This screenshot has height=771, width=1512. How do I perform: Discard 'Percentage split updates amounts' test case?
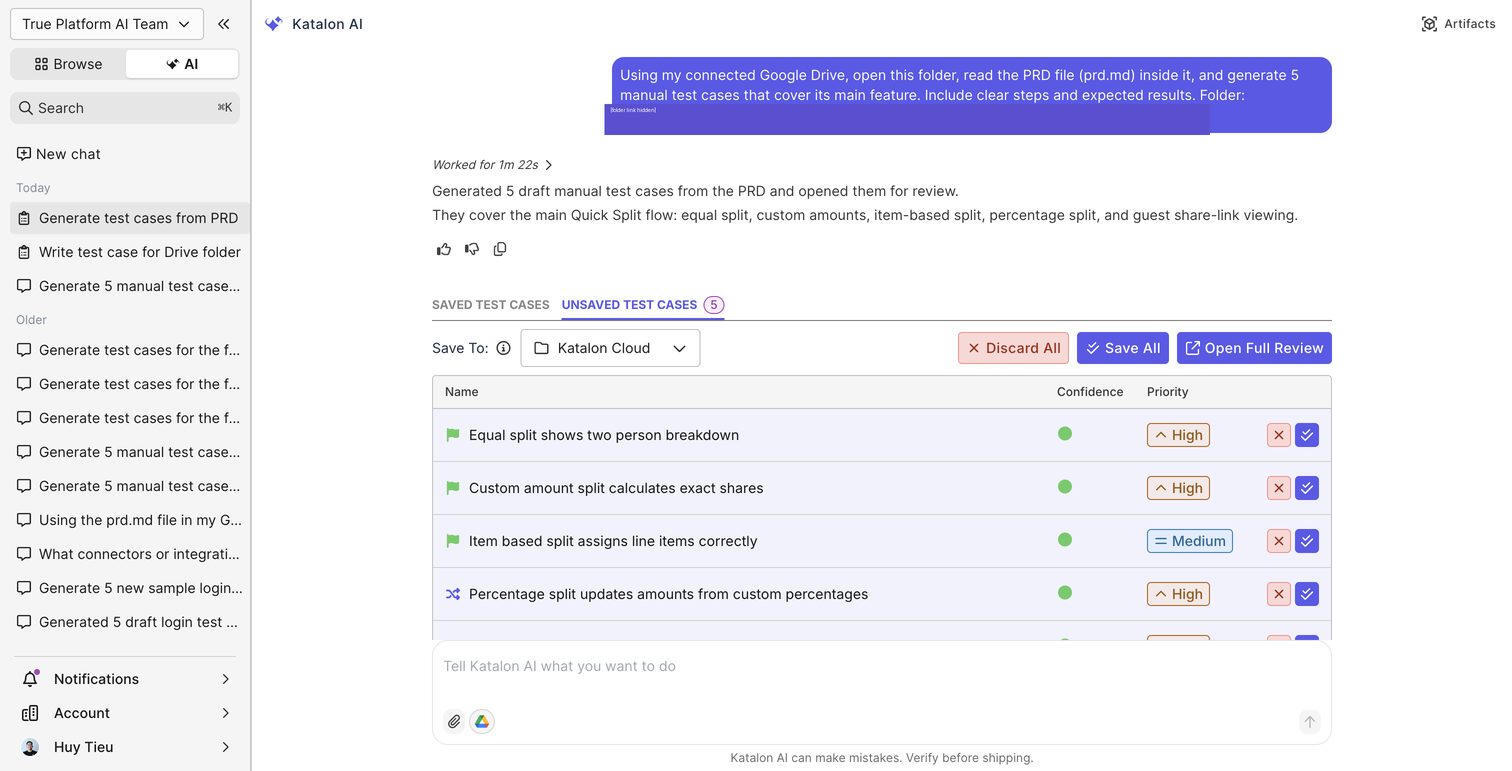point(1279,594)
